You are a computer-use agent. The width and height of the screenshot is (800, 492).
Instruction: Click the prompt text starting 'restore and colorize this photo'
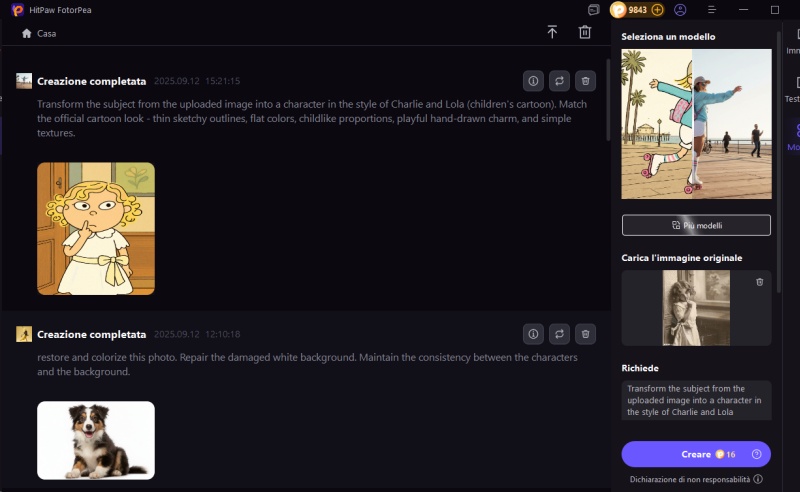307,364
